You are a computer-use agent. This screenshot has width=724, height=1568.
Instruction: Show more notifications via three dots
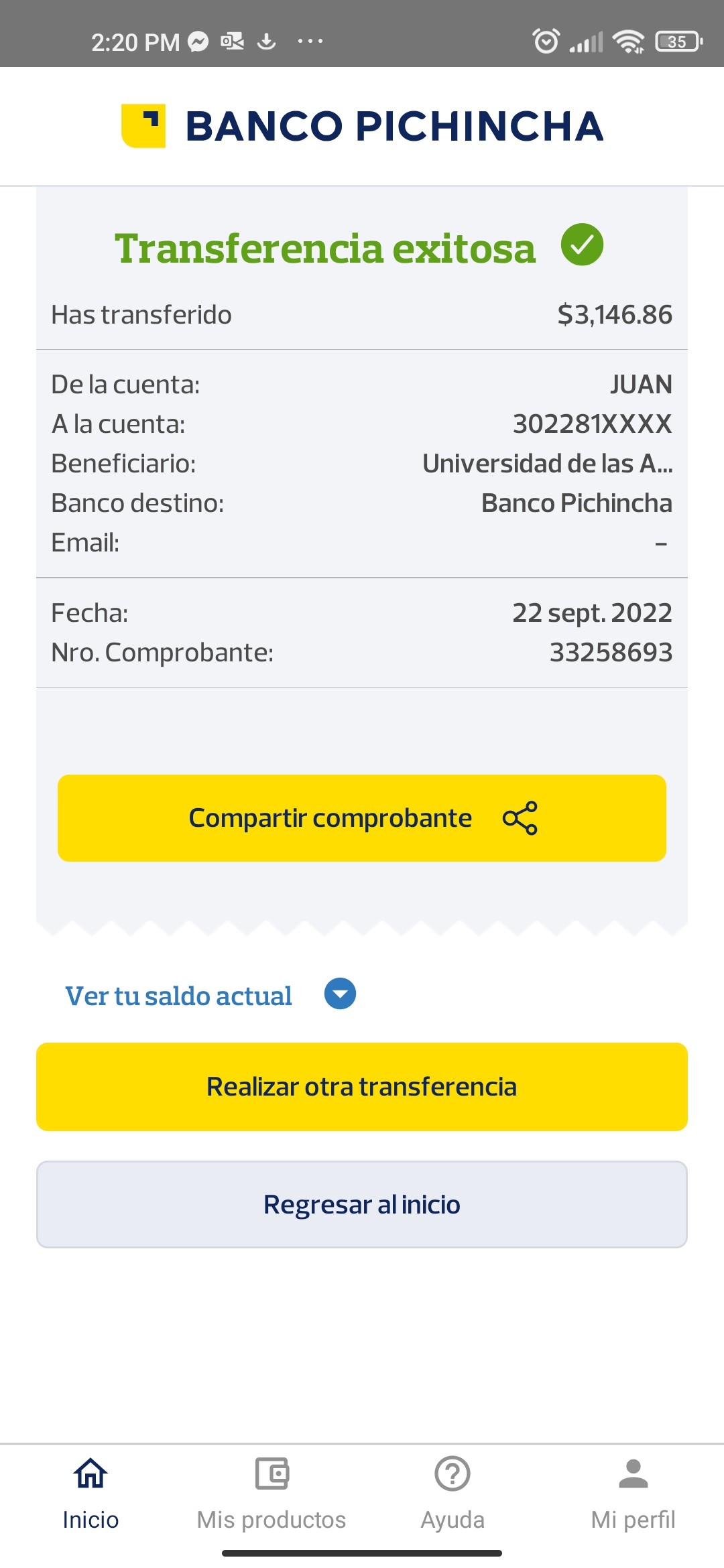click(310, 42)
